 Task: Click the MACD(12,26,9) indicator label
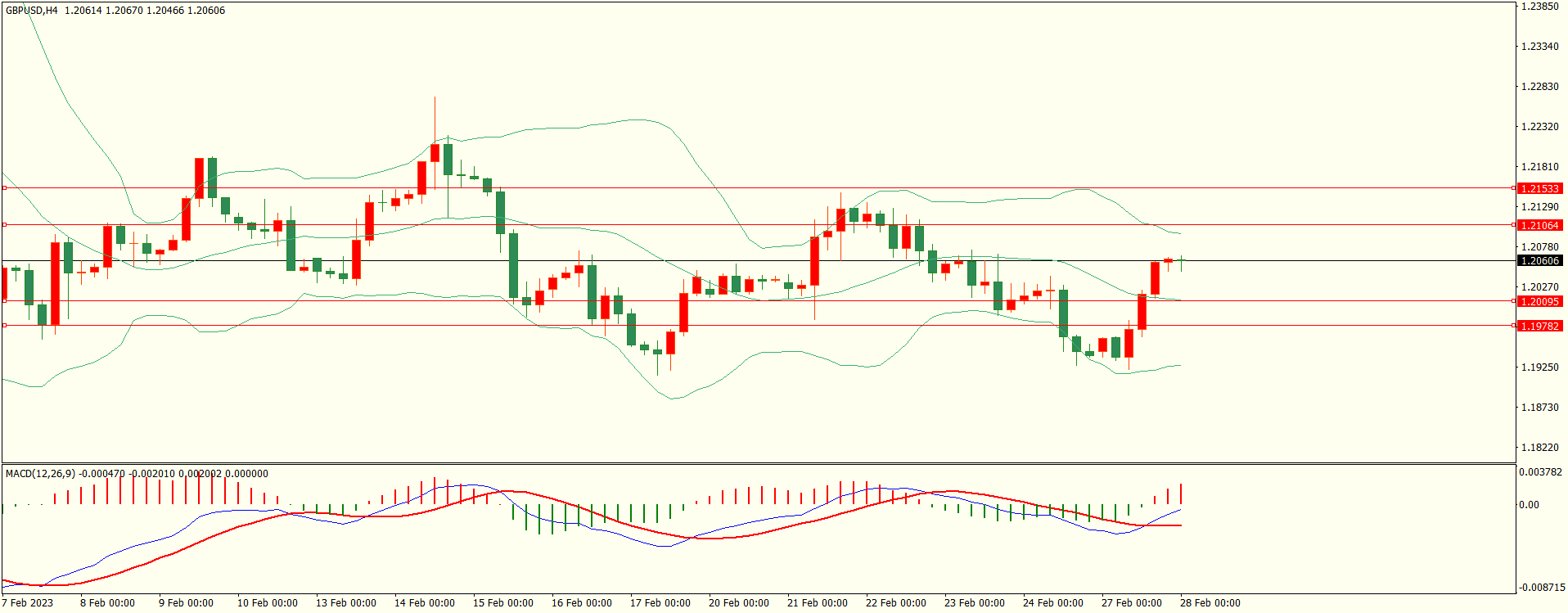(40, 474)
